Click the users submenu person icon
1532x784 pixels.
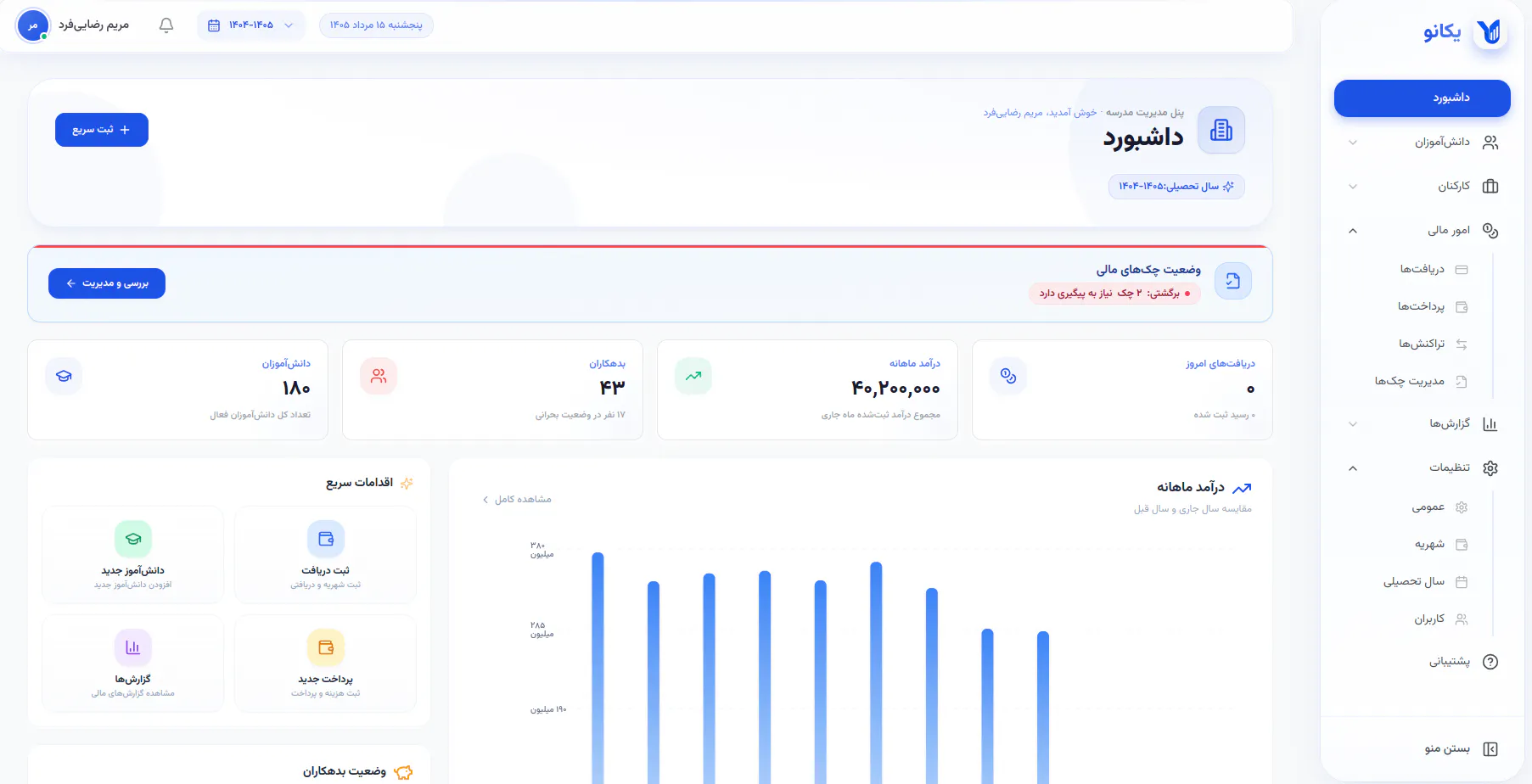coord(1462,619)
